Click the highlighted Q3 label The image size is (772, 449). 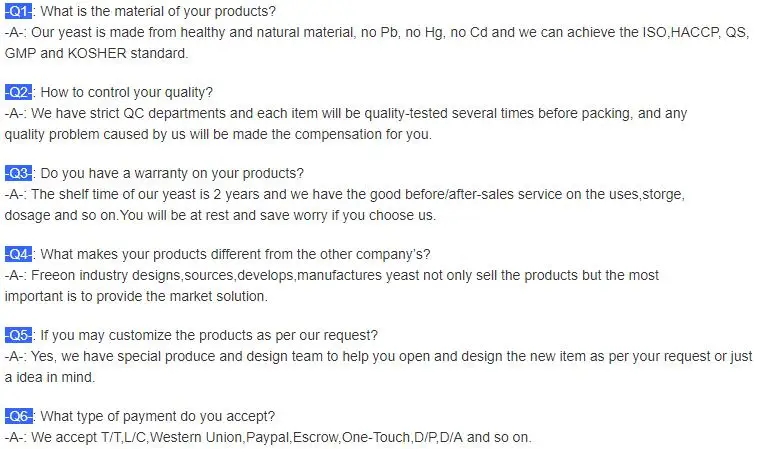pyautogui.click(x=19, y=173)
